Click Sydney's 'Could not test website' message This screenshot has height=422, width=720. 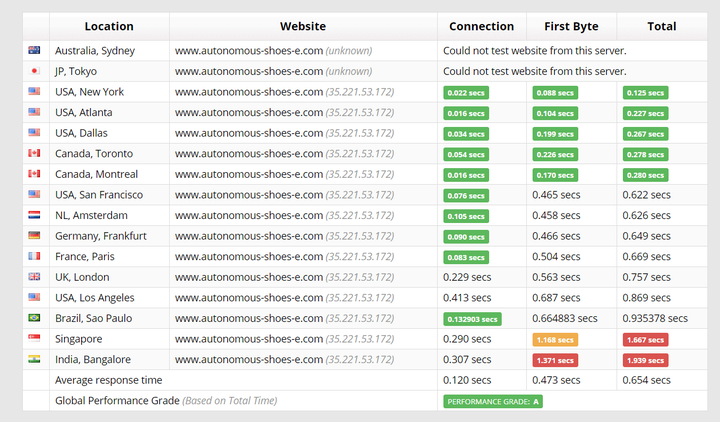coord(534,51)
